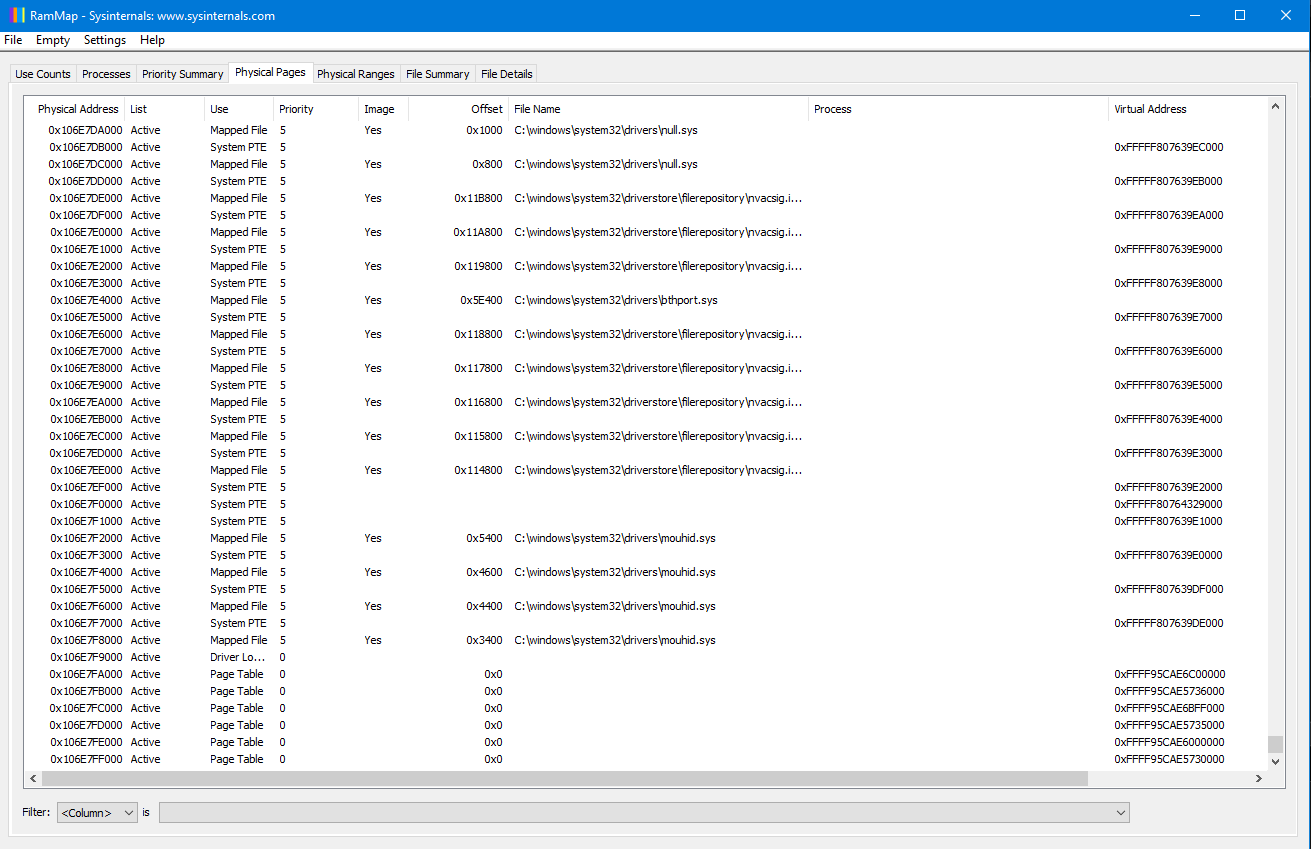Screen dimensions: 1311x849
Task: Click the vertical scrollbar down arrow
Action: point(1275,762)
